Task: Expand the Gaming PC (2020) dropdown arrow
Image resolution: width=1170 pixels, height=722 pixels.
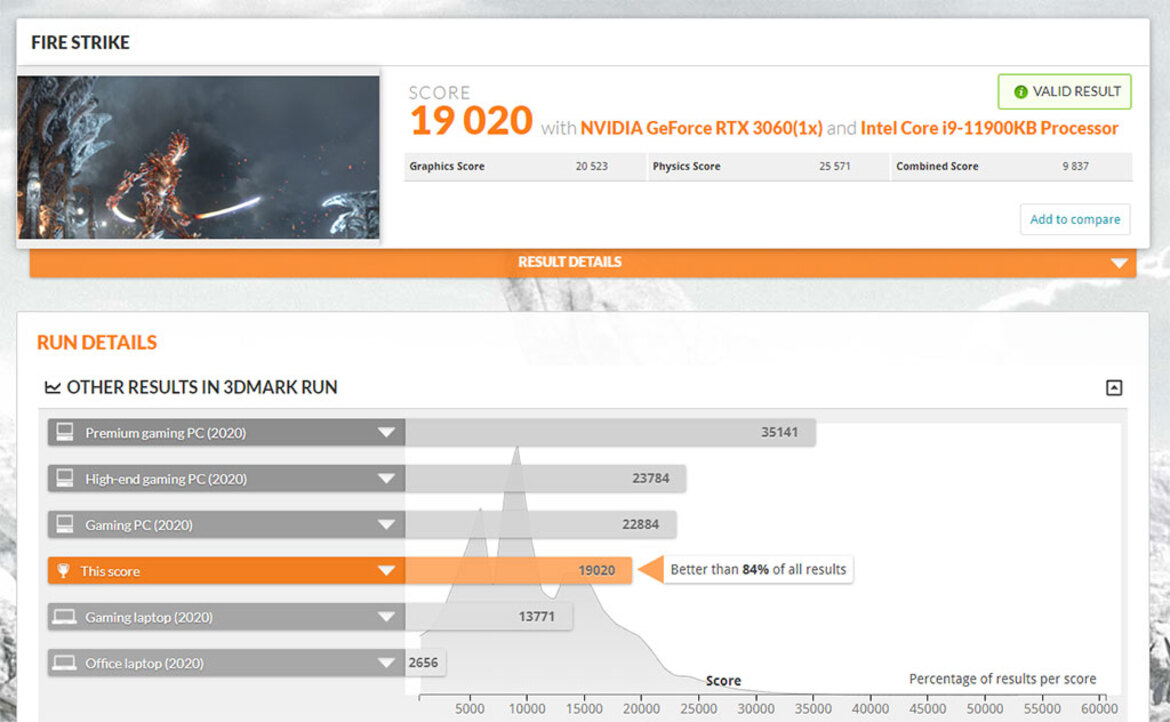Action: coord(386,525)
